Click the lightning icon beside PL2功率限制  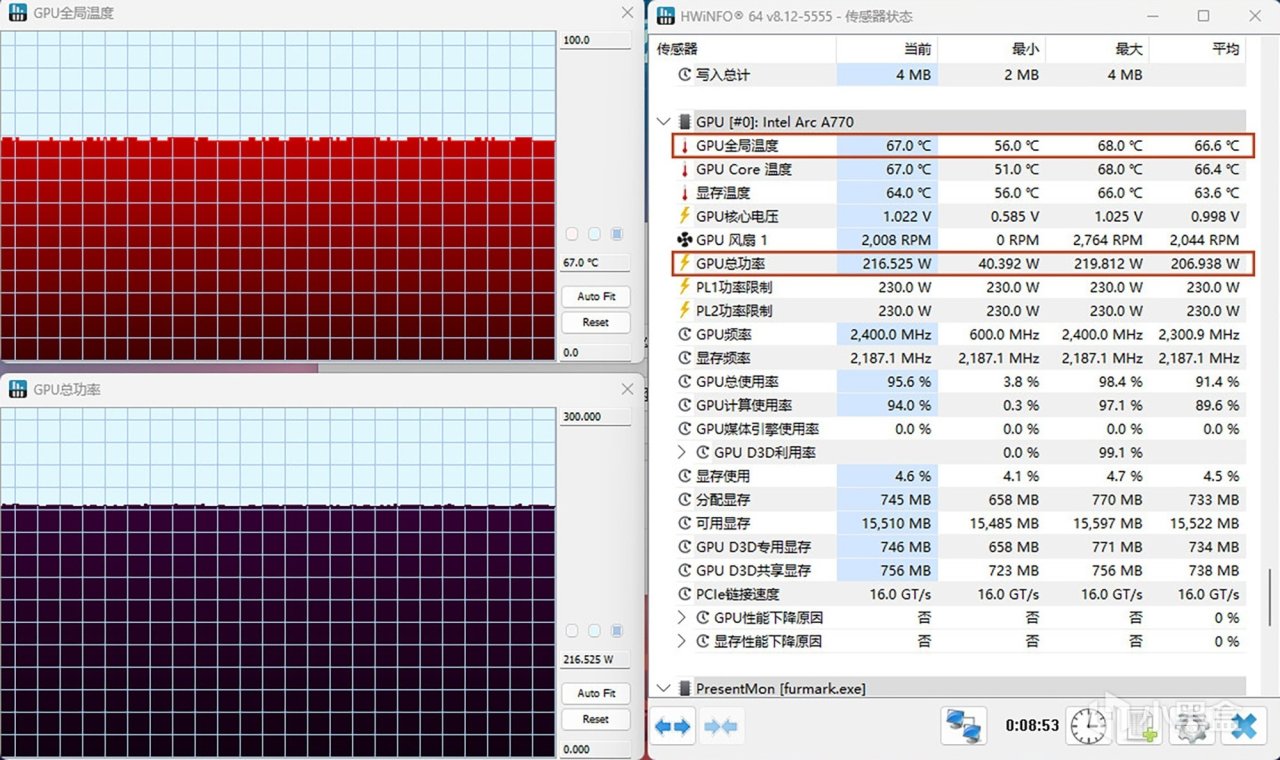(685, 311)
